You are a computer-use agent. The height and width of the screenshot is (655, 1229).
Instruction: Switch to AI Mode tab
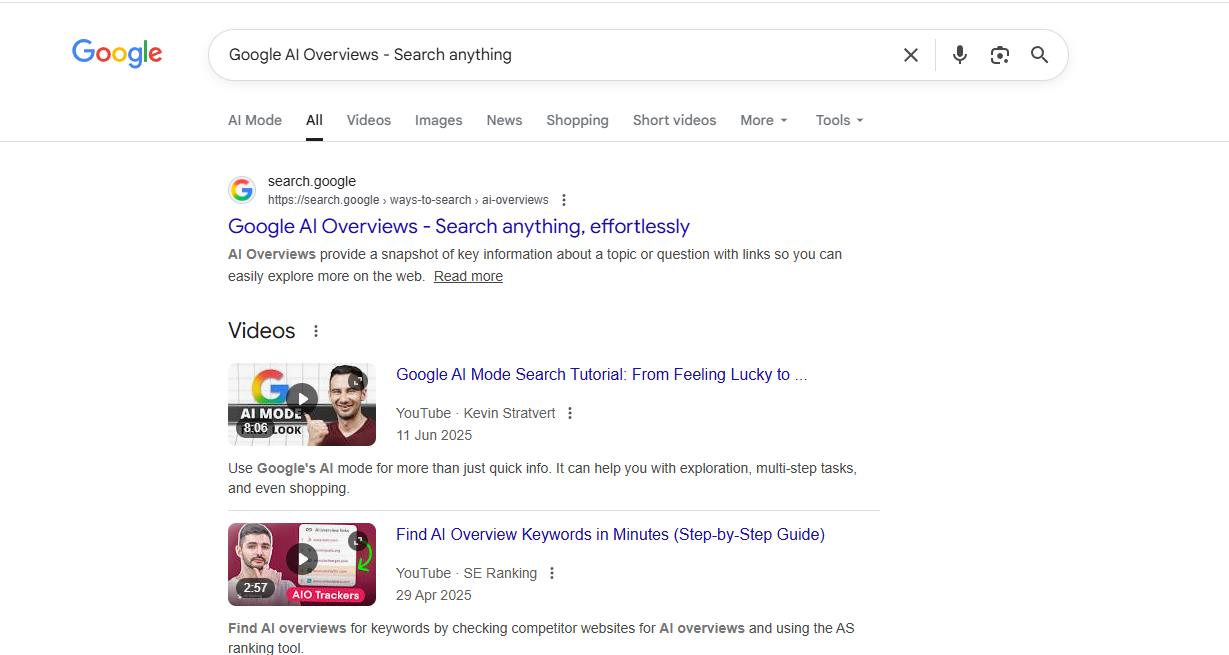(x=255, y=120)
